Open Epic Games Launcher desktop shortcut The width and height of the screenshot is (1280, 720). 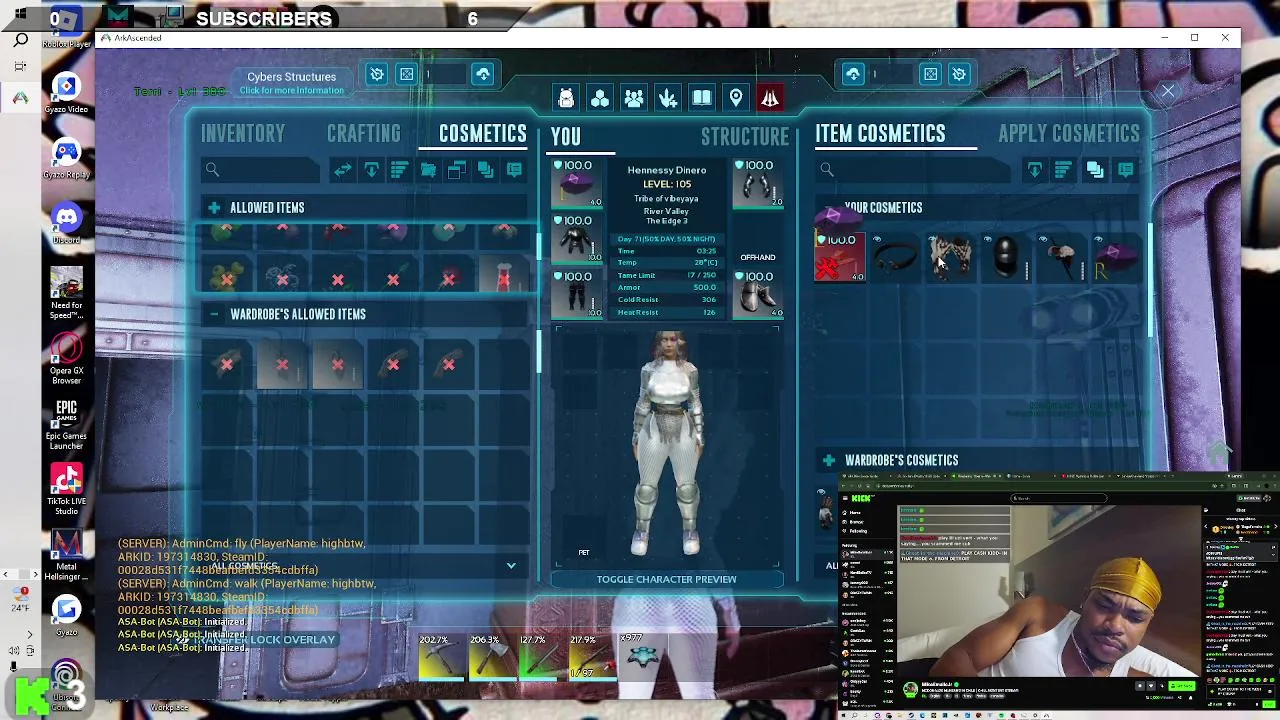pyautogui.click(x=66, y=424)
